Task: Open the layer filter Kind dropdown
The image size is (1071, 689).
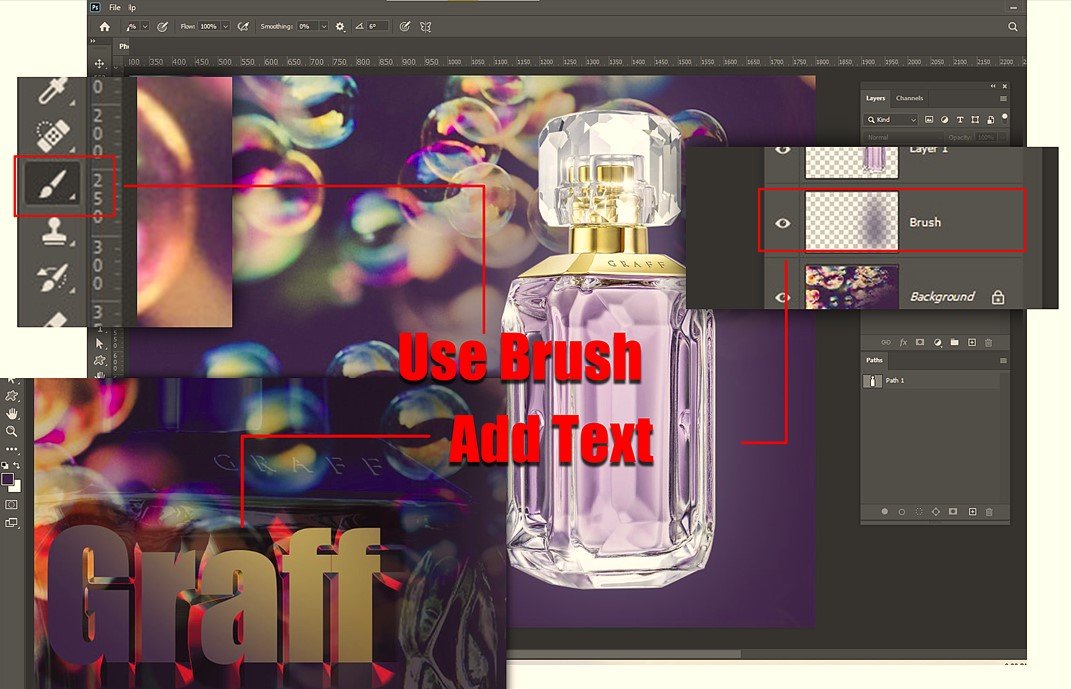Action: pyautogui.click(x=891, y=119)
